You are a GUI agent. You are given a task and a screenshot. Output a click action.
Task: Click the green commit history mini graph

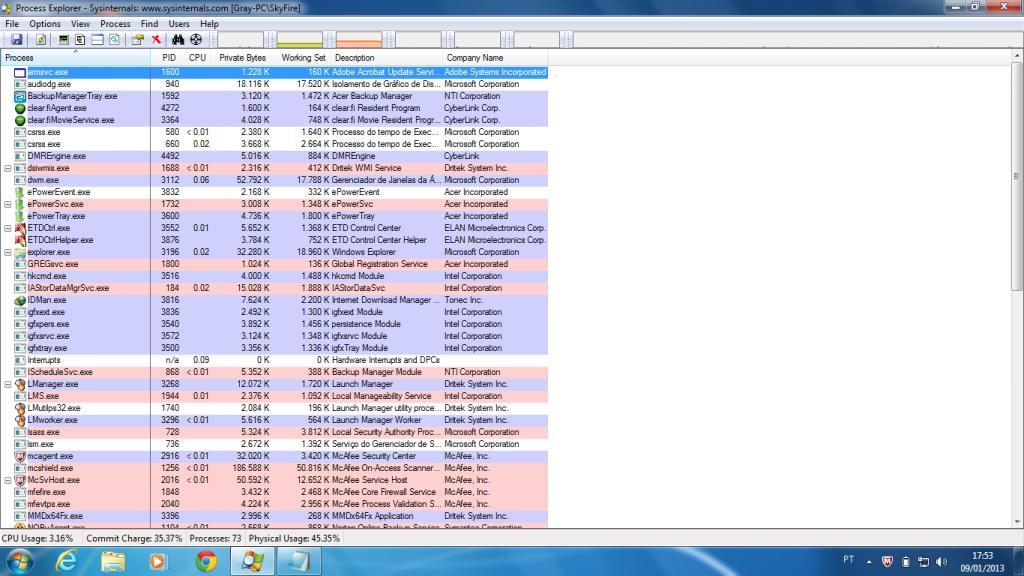coord(300,40)
